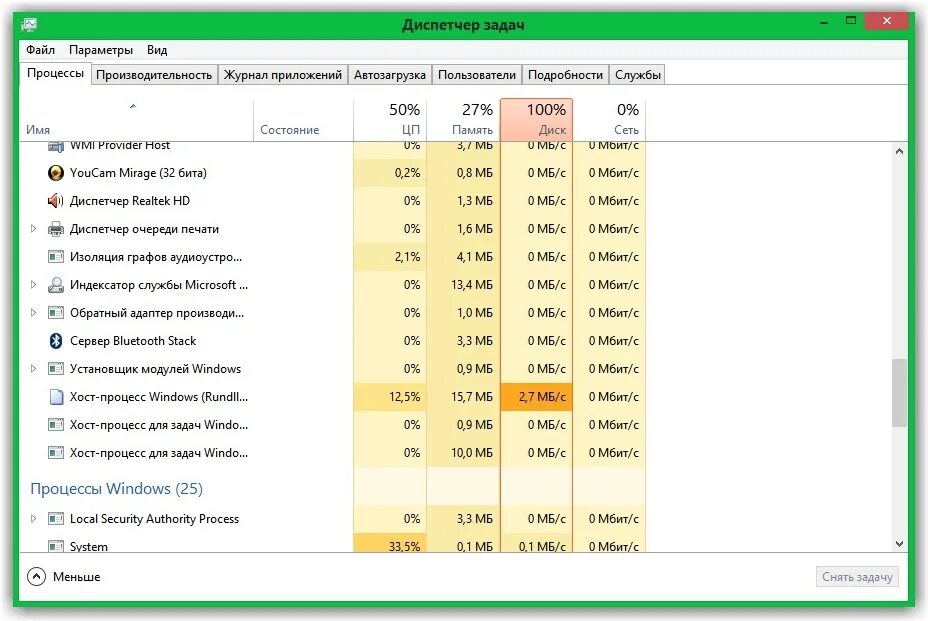Expand the Обратный адаптер производительности process
Screen dimensions: 928x621
(x=33, y=313)
